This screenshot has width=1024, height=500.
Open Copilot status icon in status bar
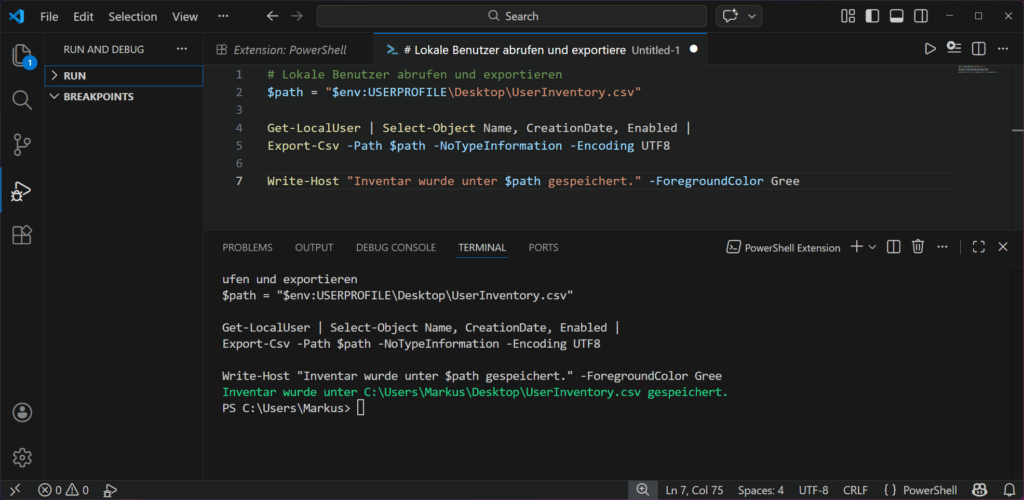(x=979, y=490)
